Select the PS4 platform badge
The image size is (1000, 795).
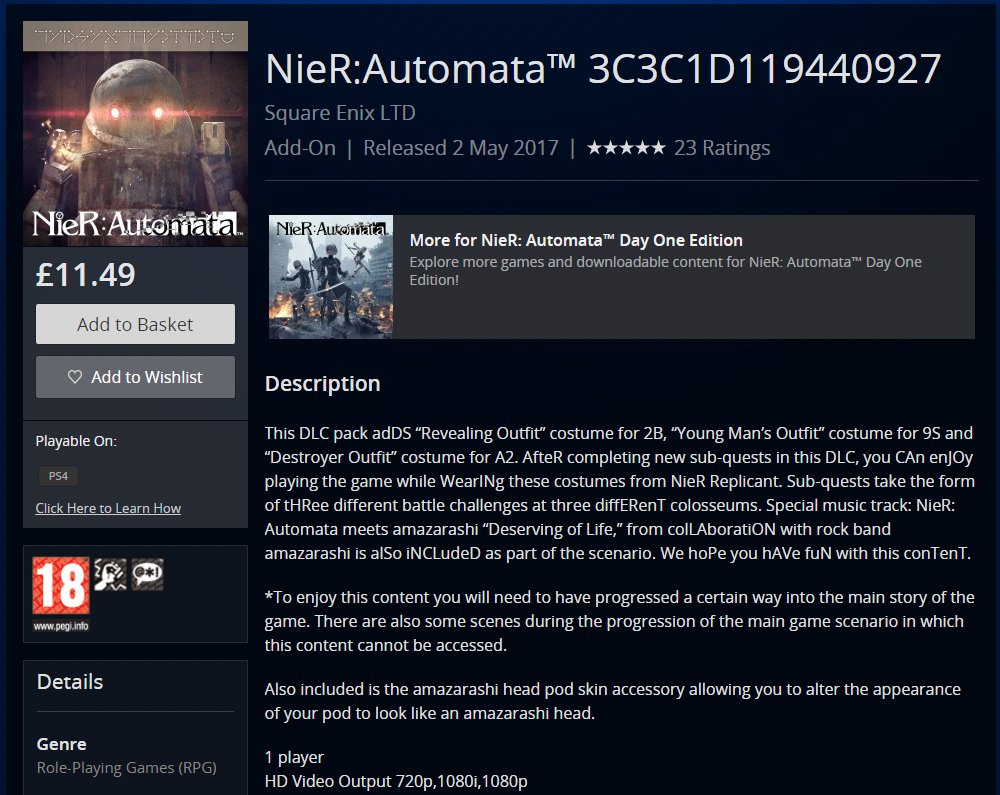(59, 476)
